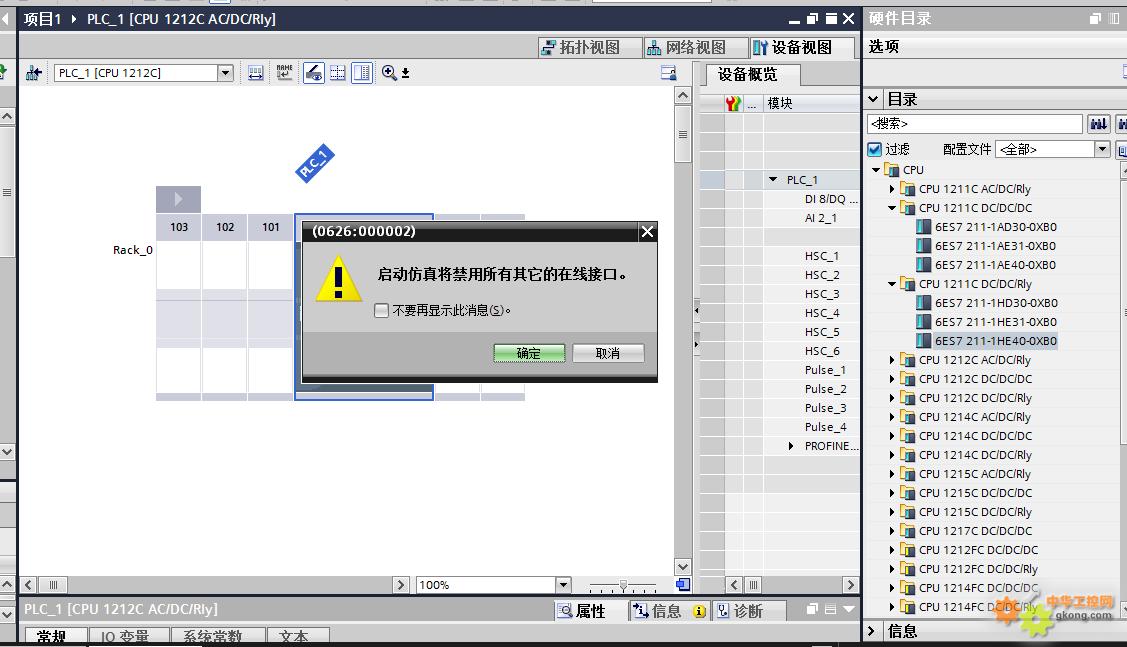
Task: Select 6ES7 211-1HE40-0XB0 in catalog
Action: click(995, 341)
